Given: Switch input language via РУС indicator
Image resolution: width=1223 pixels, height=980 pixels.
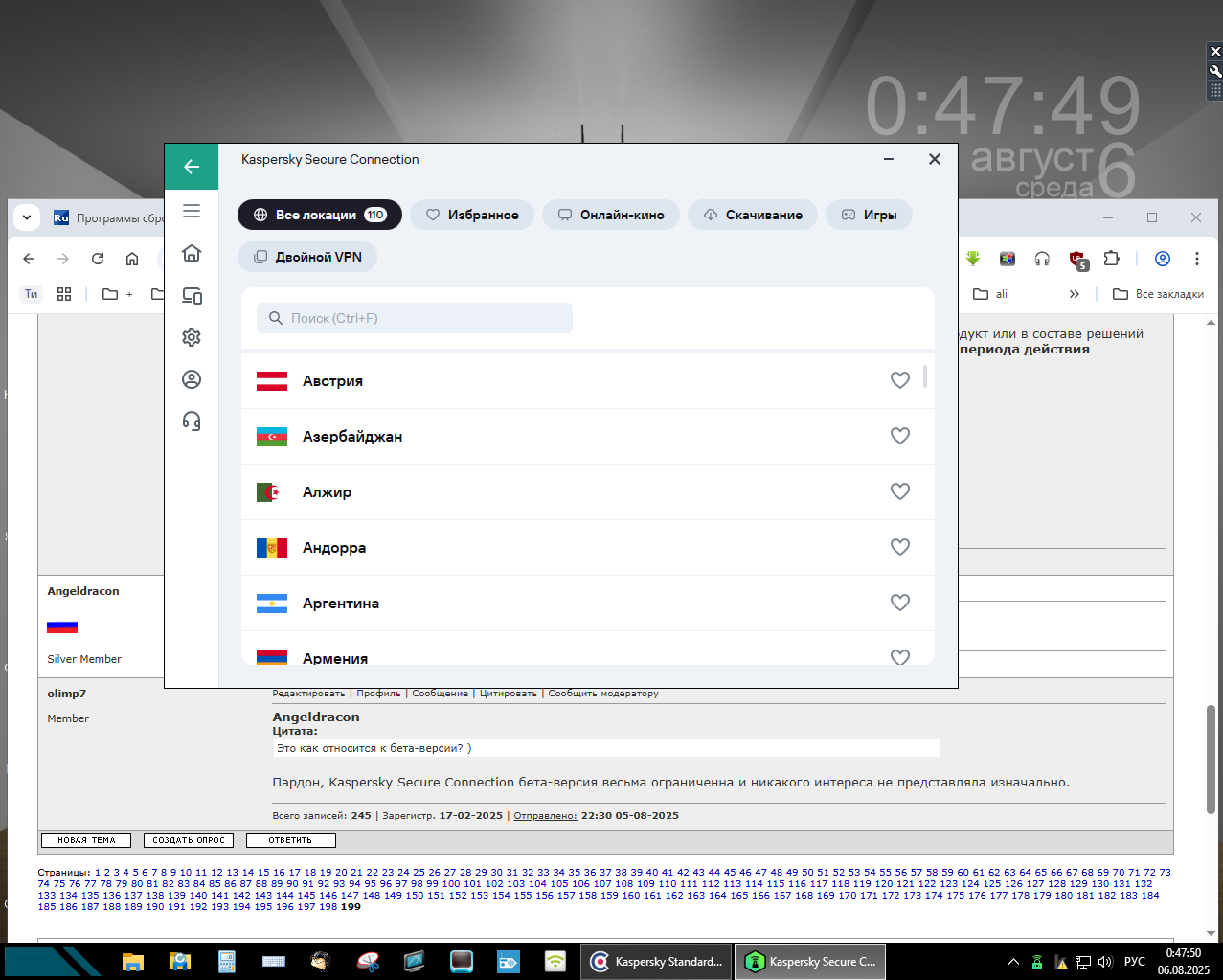Looking at the screenshot, I should [x=1135, y=961].
